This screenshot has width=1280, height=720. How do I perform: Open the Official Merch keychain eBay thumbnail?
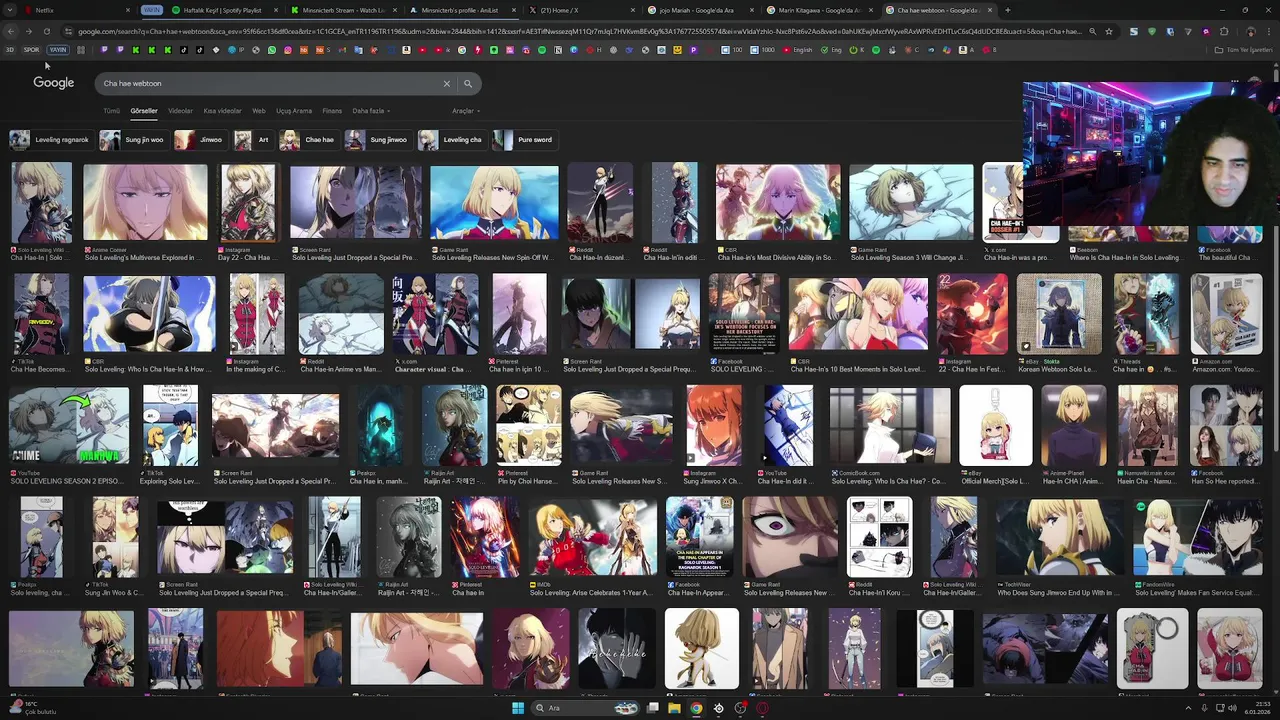[995, 425]
